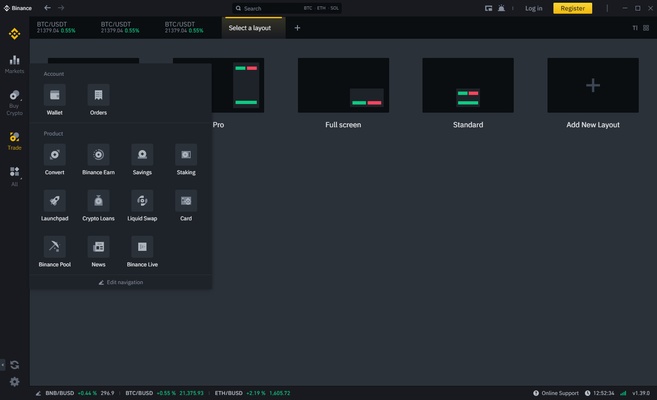657x400 pixels.
Task: Open Buy Crypto in the sidebar
Action: click(15, 103)
